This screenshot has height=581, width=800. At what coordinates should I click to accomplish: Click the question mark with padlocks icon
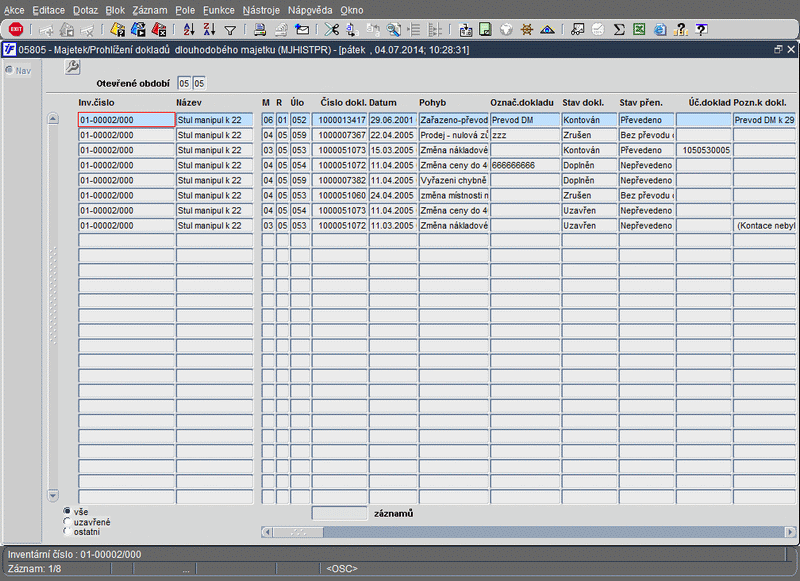681,30
